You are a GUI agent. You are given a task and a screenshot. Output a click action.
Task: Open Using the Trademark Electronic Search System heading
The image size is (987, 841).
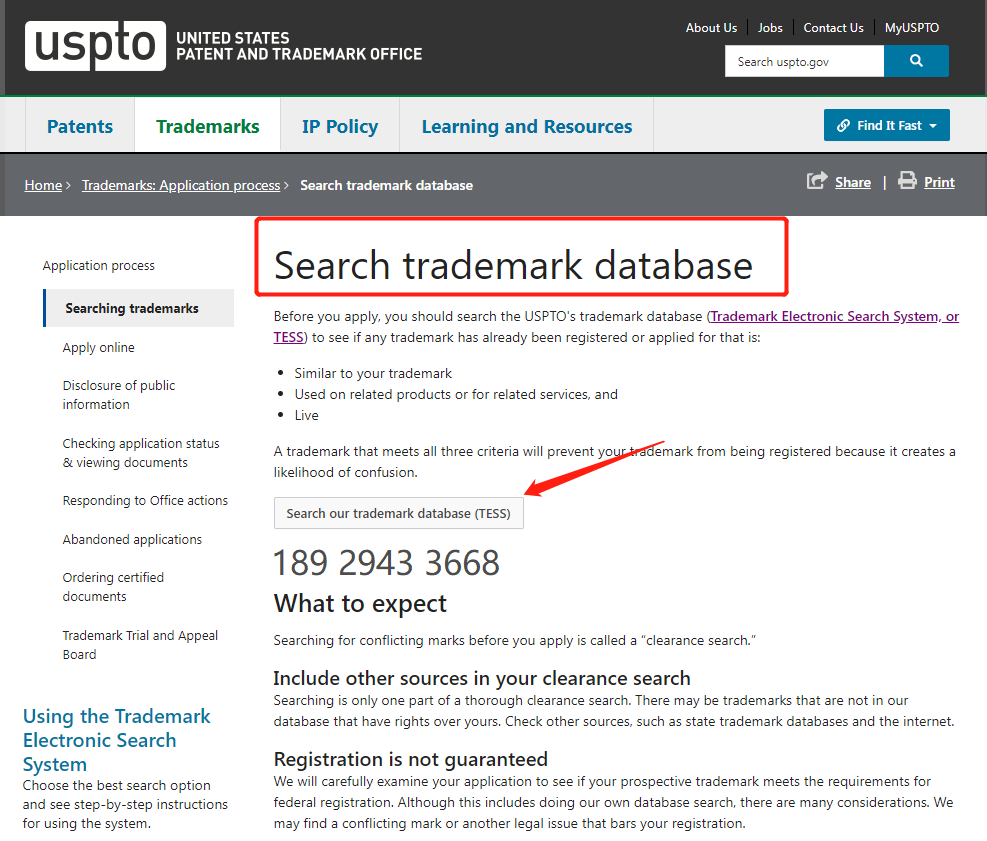pyautogui.click(x=116, y=740)
